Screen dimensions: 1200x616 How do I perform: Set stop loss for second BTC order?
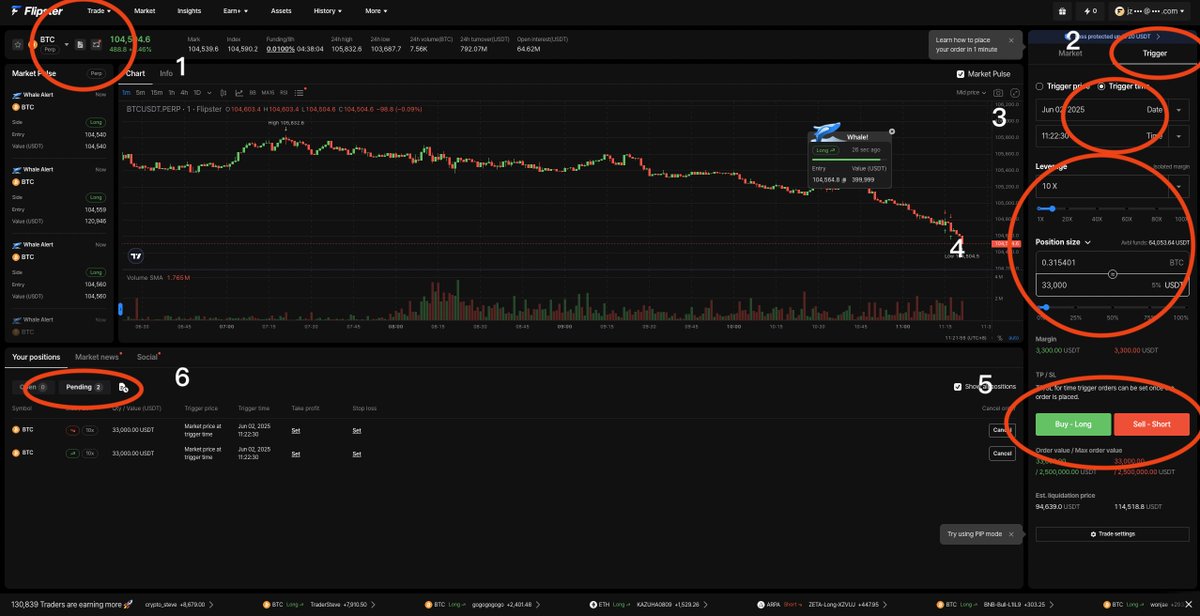click(357, 453)
